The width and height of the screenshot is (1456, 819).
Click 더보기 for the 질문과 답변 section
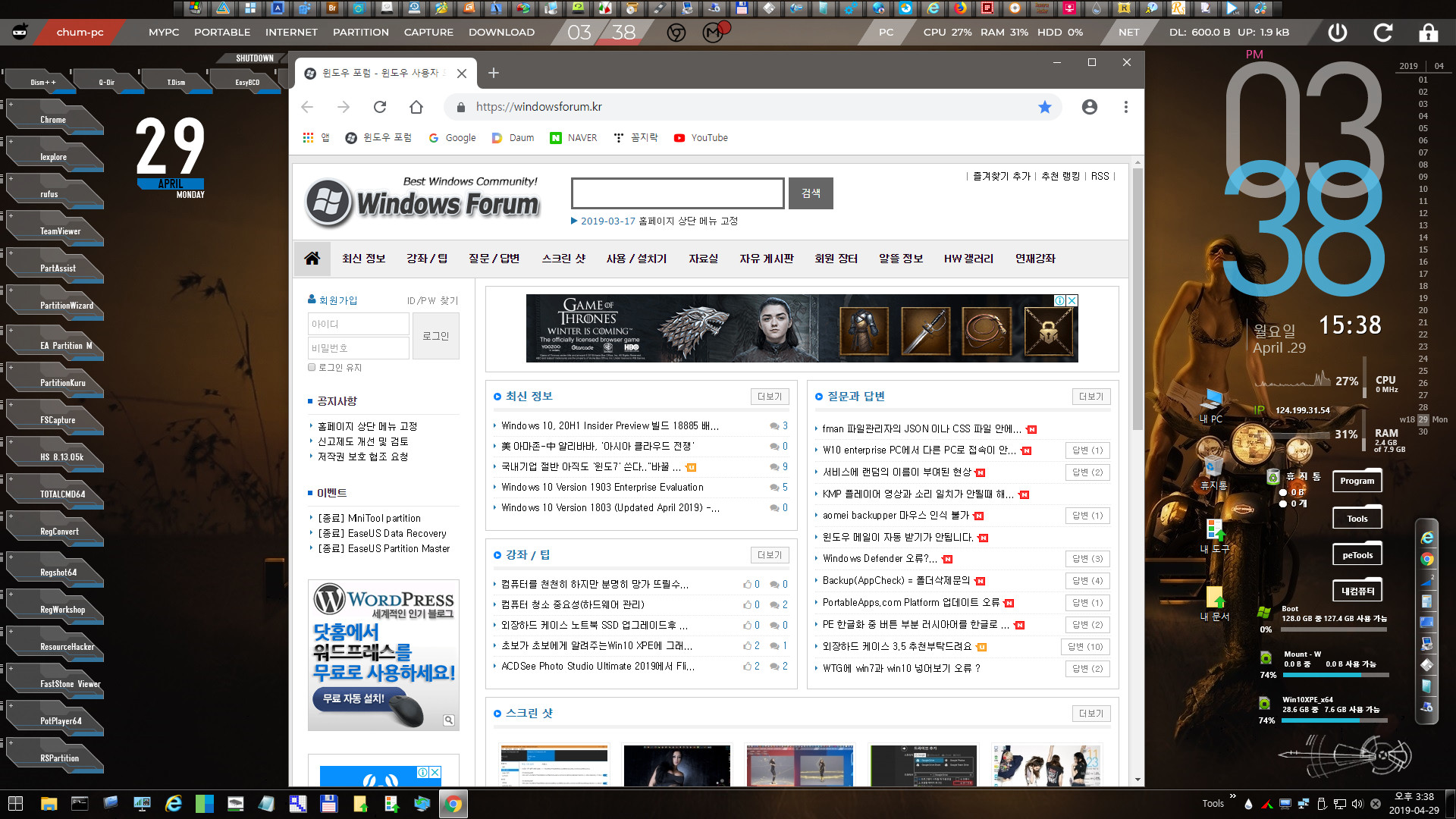point(1091,397)
